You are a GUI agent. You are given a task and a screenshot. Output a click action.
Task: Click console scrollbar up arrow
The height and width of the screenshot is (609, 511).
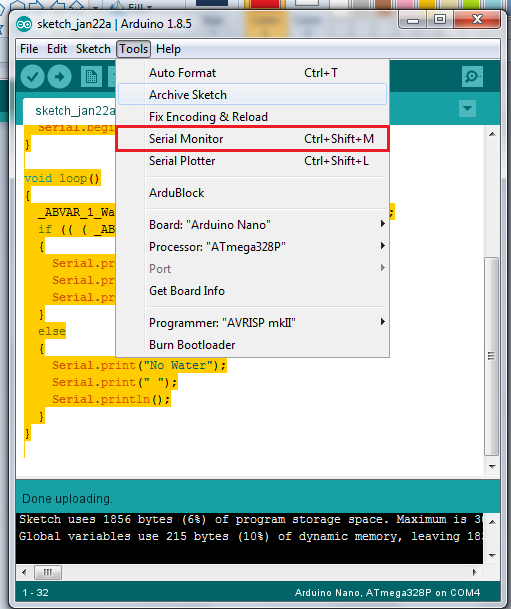pos(492,522)
